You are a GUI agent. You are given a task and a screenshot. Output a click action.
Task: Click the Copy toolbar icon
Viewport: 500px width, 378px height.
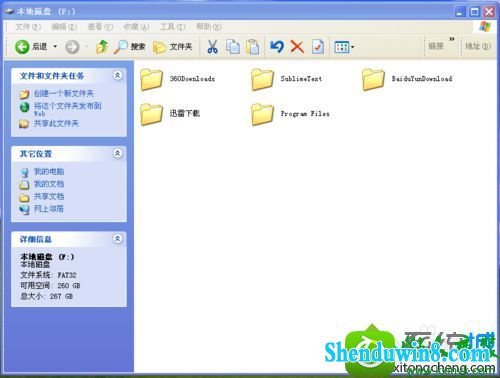(233, 47)
